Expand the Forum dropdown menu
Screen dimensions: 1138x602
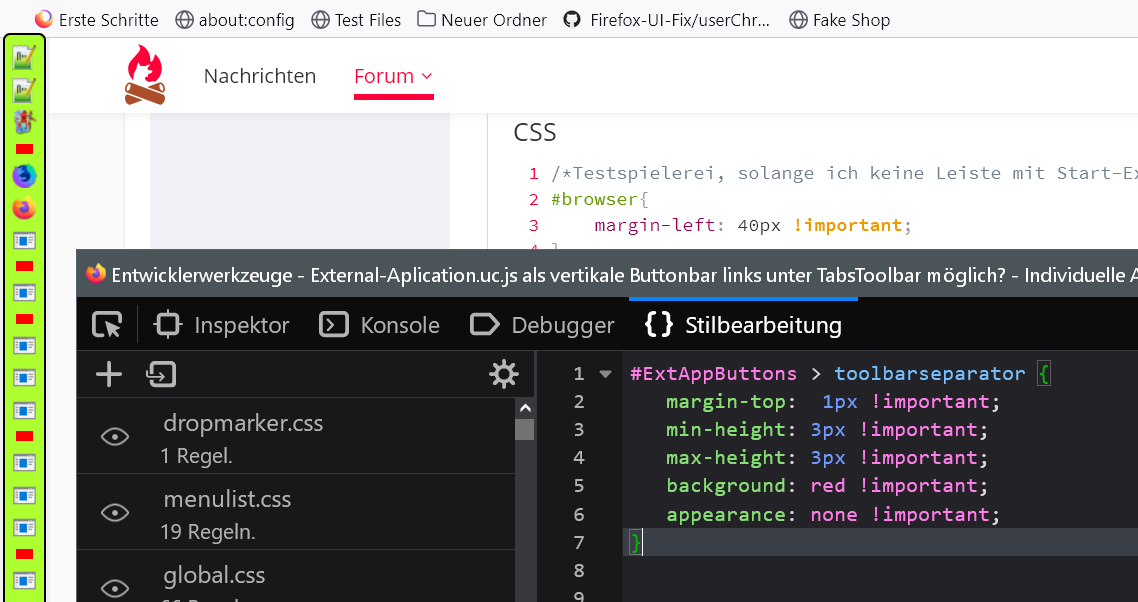click(x=393, y=76)
